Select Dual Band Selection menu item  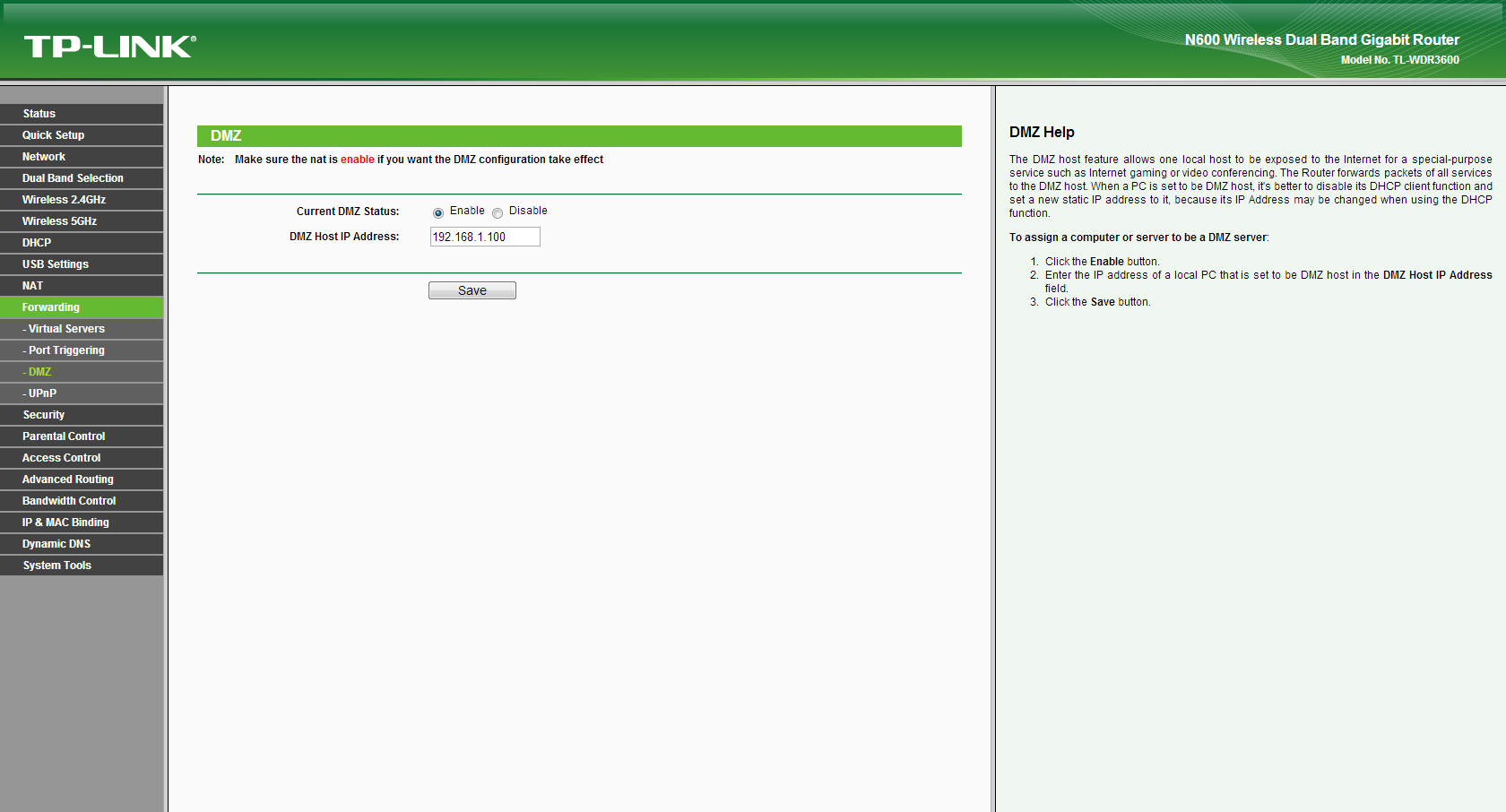pos(82,178)
